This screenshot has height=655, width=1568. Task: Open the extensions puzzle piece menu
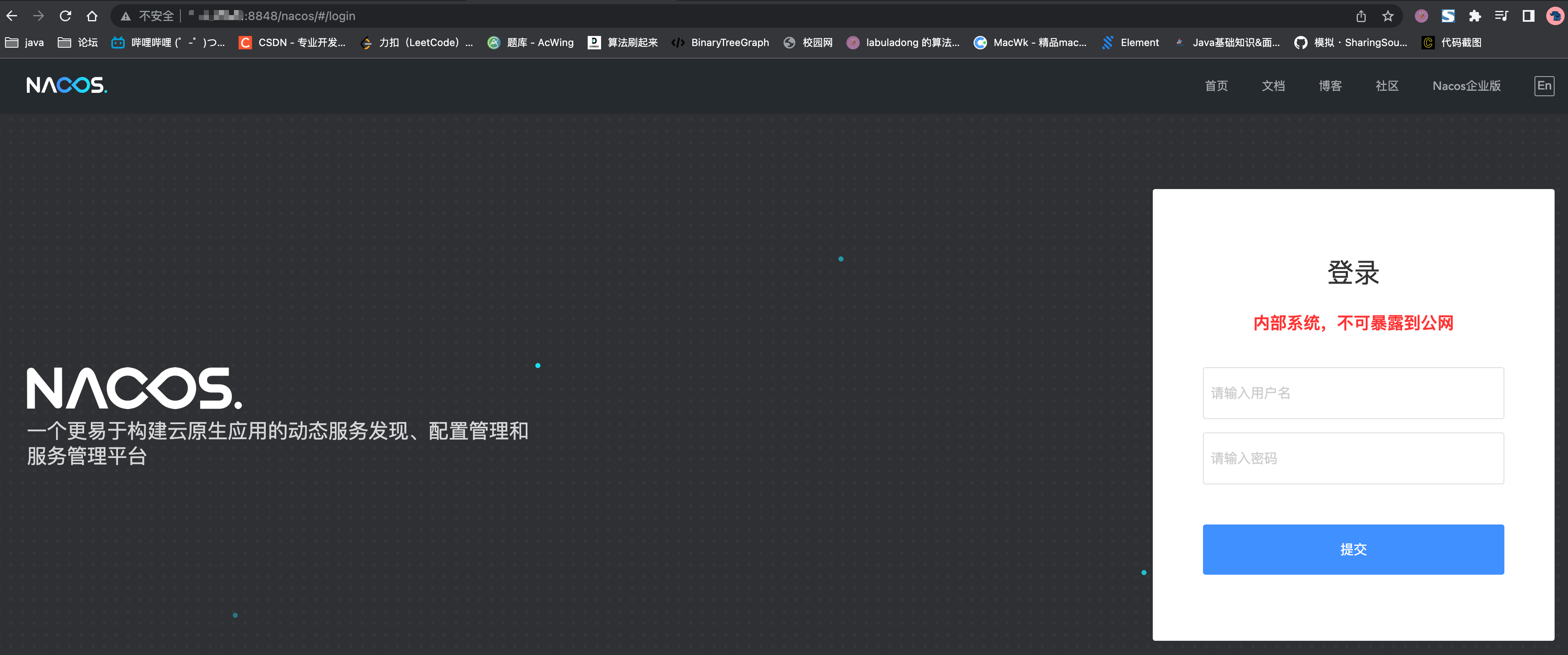tap(1475, 16)
